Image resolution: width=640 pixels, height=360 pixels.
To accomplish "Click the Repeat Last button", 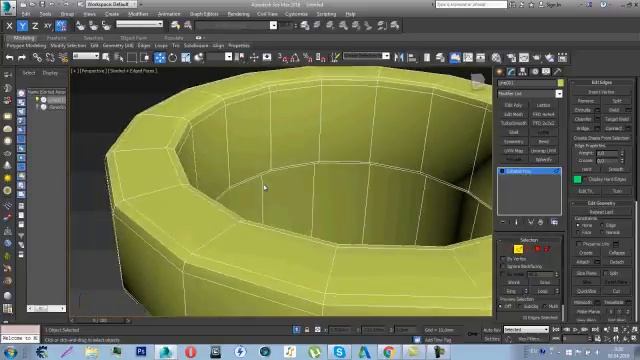I will coord(601,212).
